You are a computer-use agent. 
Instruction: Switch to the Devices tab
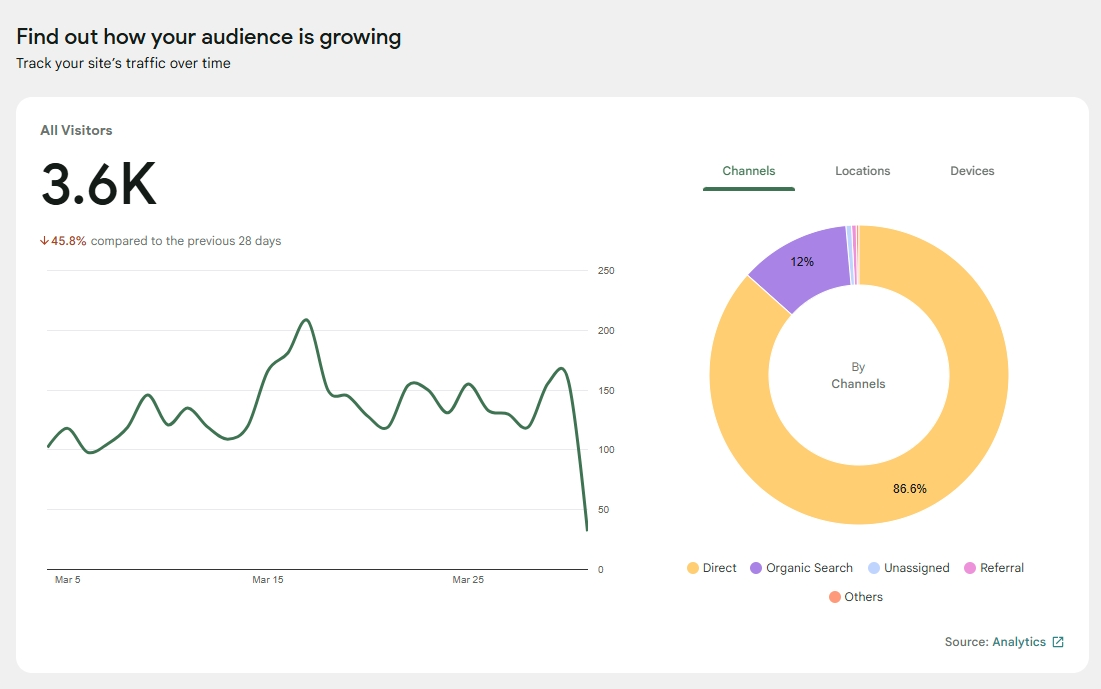click(971, 171)
